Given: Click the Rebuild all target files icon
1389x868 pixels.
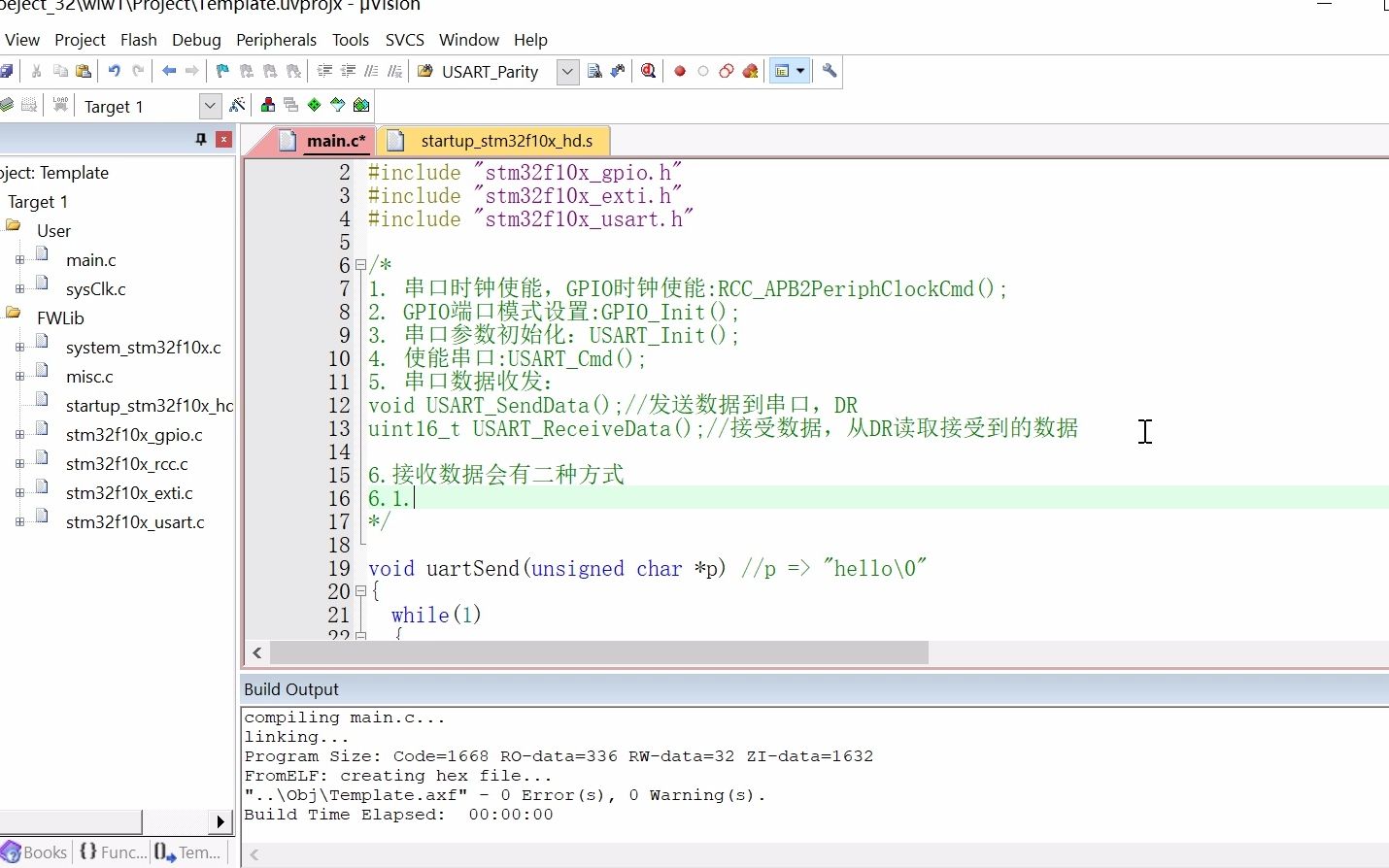Looking at the screenshot, I should (x=28, y=105).
